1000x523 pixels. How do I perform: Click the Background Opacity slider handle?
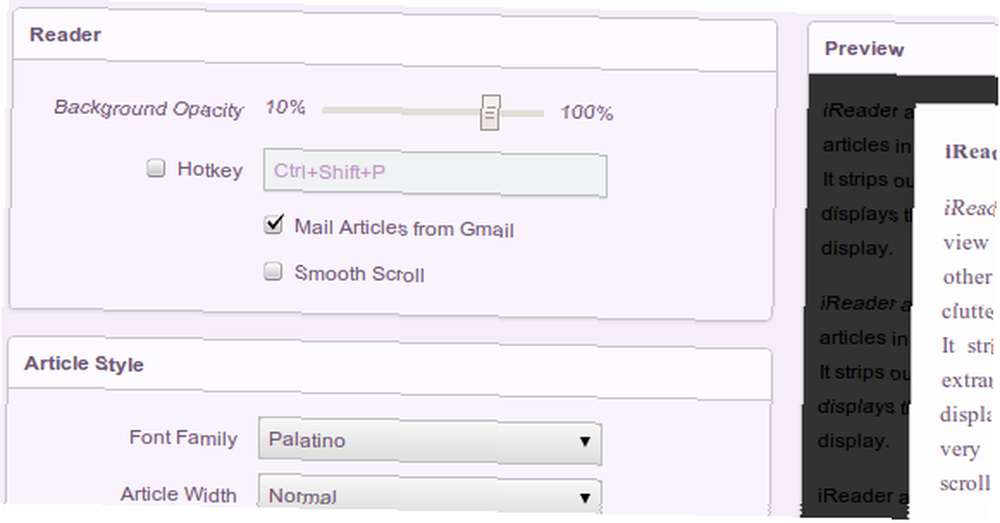tap(490, 113)
